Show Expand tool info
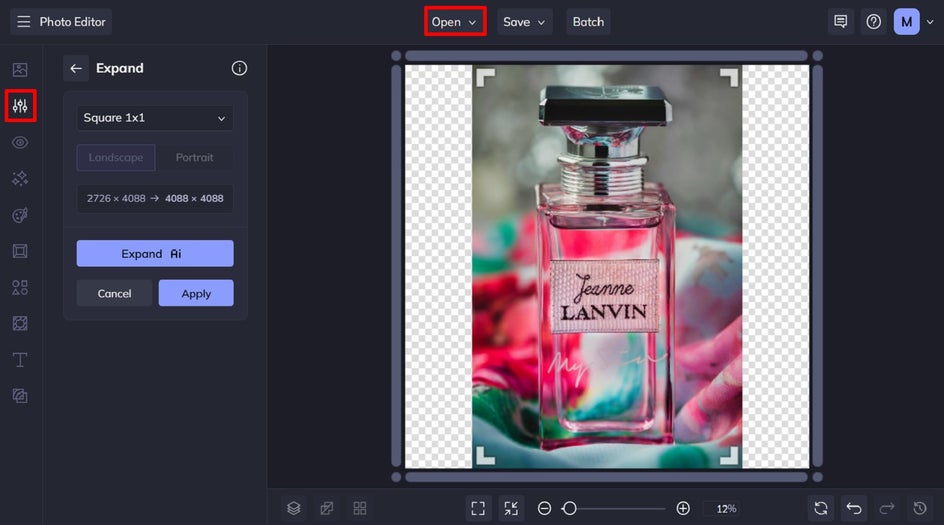 [239, 68]
